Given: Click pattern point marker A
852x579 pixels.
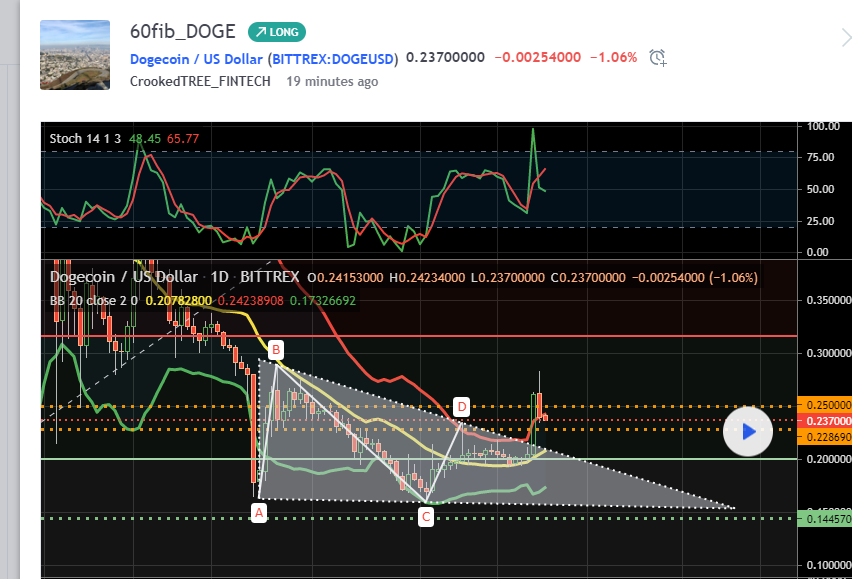Looking at the screenshot, I should coord(258,512).
